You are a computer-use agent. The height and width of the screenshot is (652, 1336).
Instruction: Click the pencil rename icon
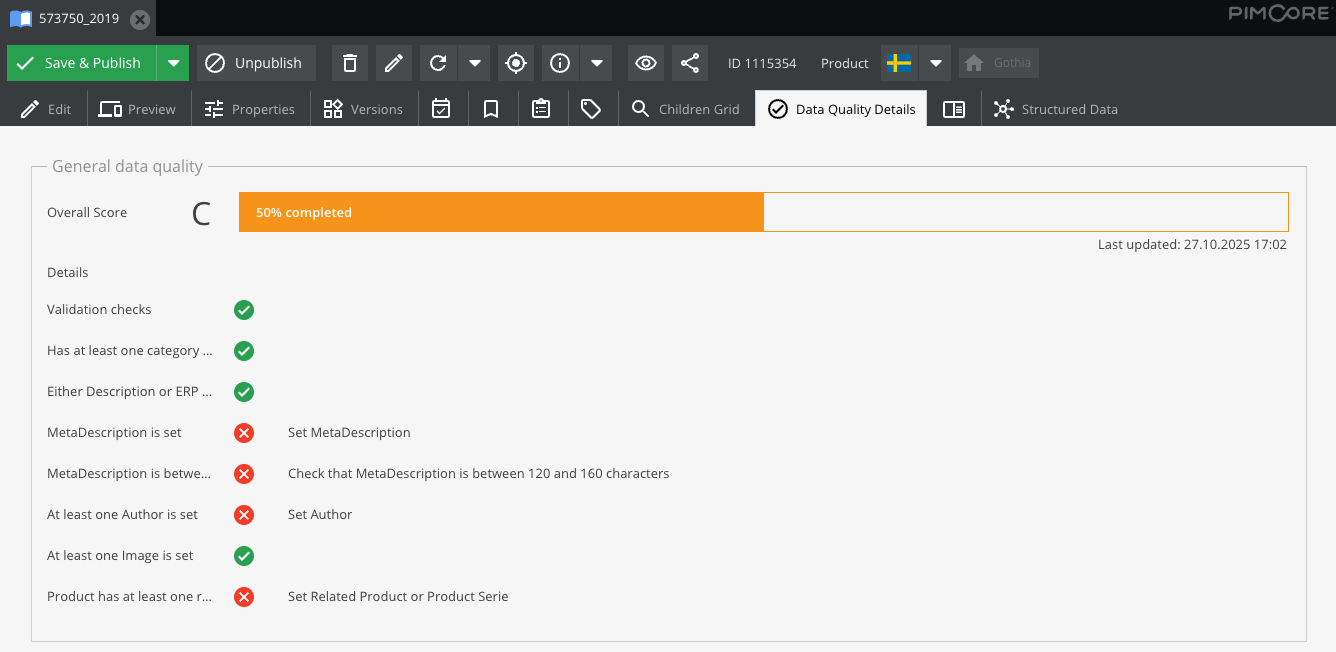(x=394, y=63)
